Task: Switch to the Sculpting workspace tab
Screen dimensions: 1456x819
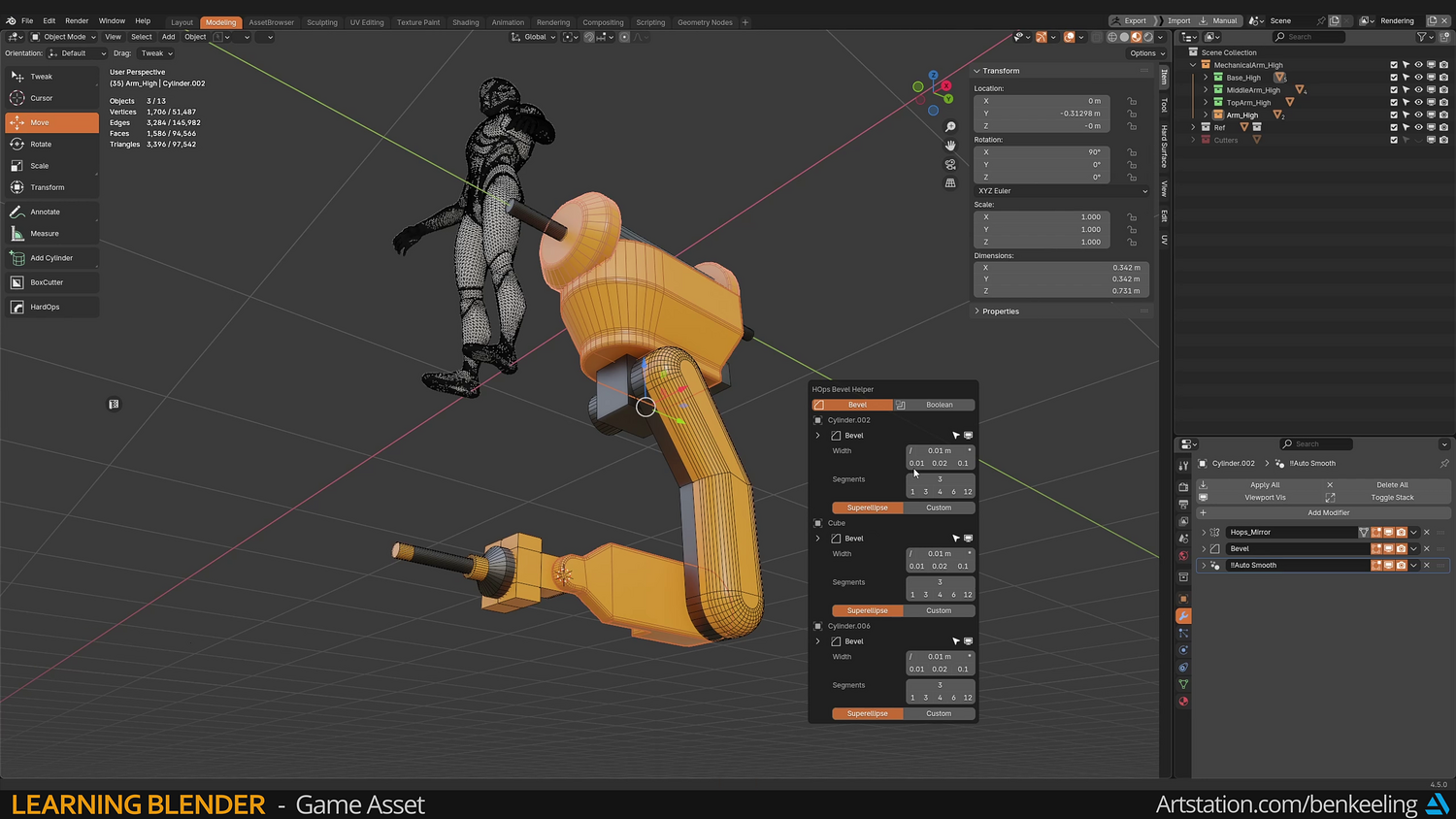Action: [x=322, y=22]
